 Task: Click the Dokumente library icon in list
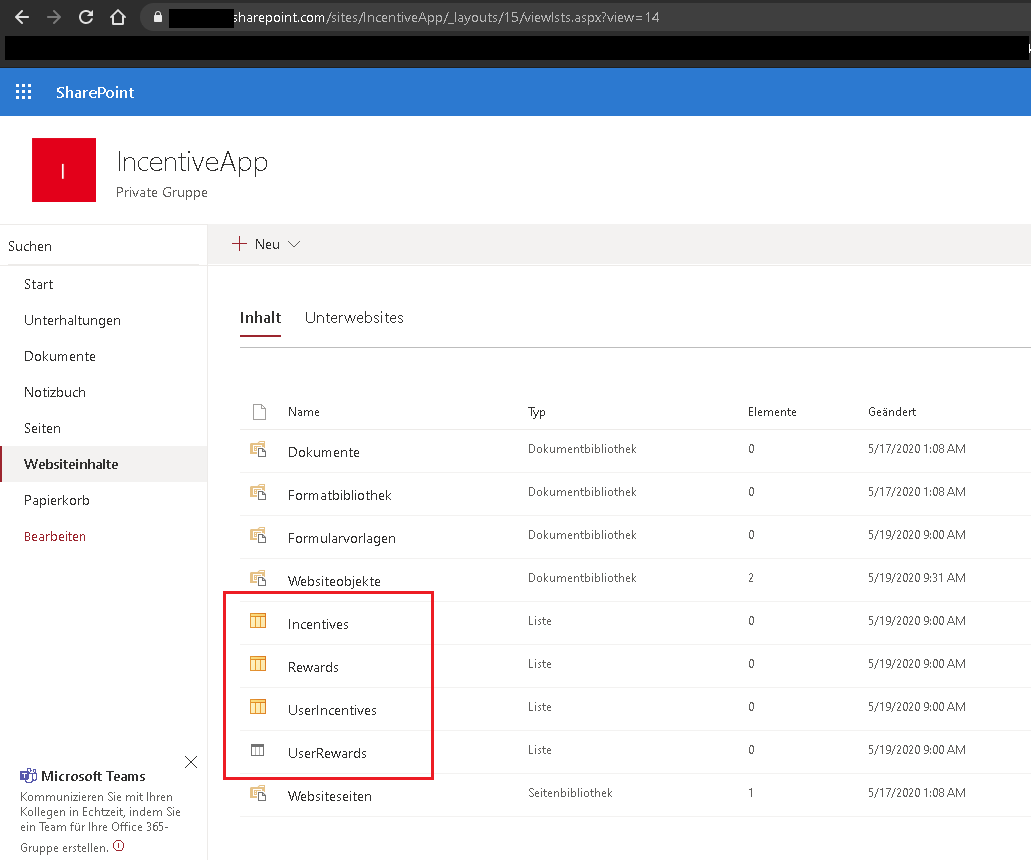(x=258, y=450)
